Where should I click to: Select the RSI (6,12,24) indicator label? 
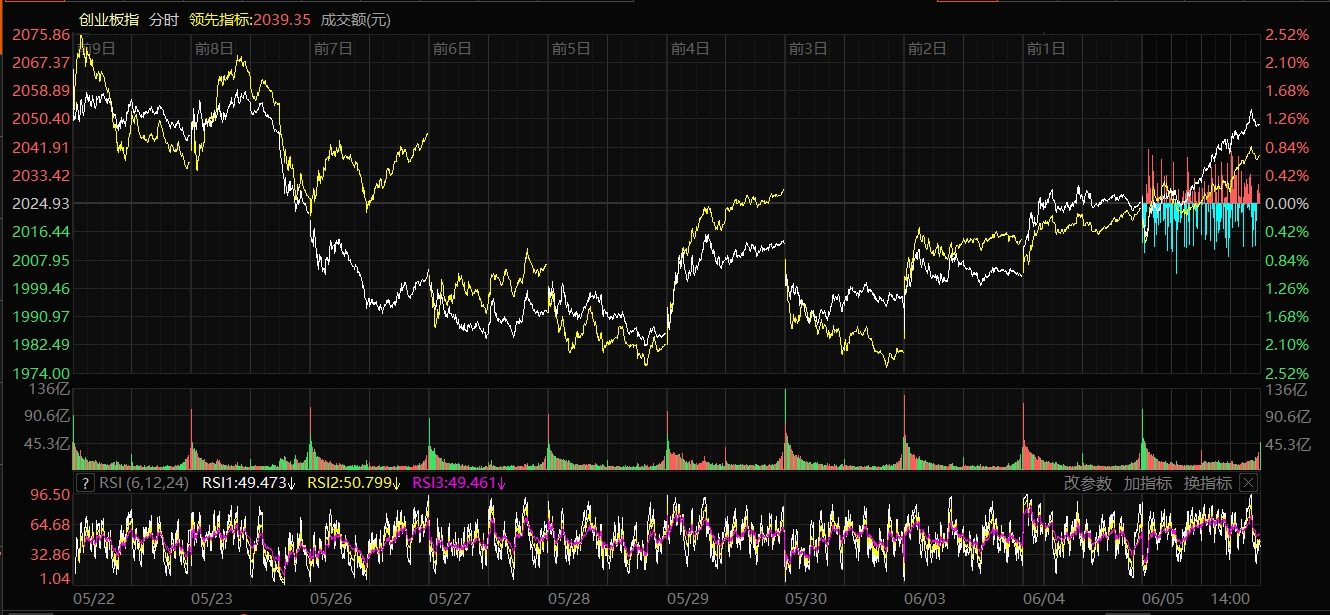144,483
